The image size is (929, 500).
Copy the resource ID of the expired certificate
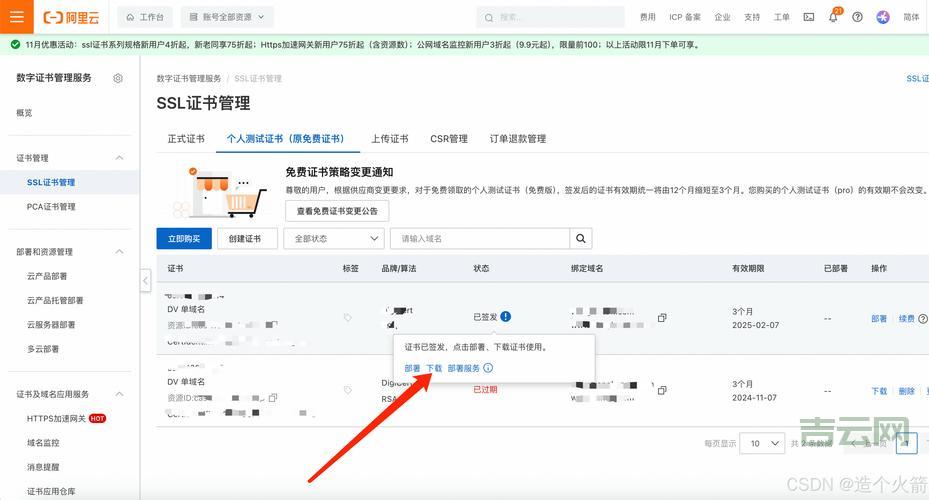273,398
